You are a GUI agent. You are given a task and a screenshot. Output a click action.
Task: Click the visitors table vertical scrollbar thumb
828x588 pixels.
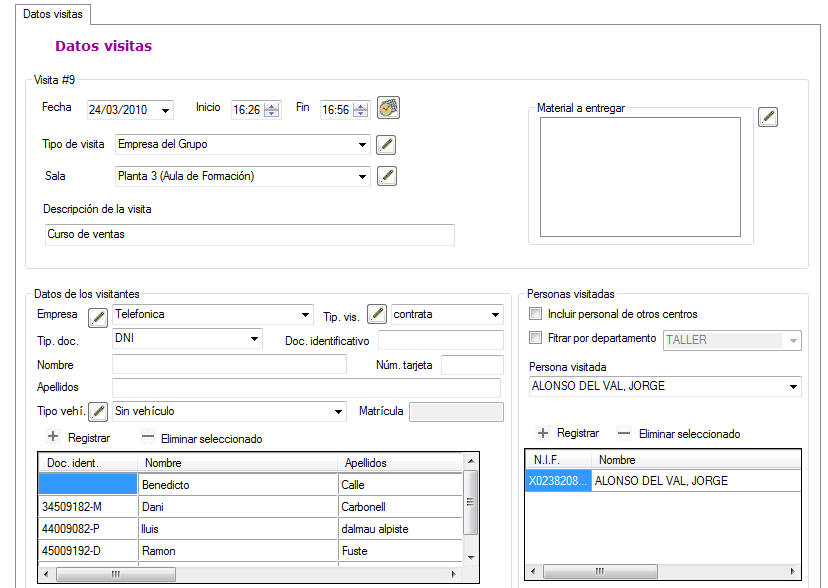click(471, 502)
